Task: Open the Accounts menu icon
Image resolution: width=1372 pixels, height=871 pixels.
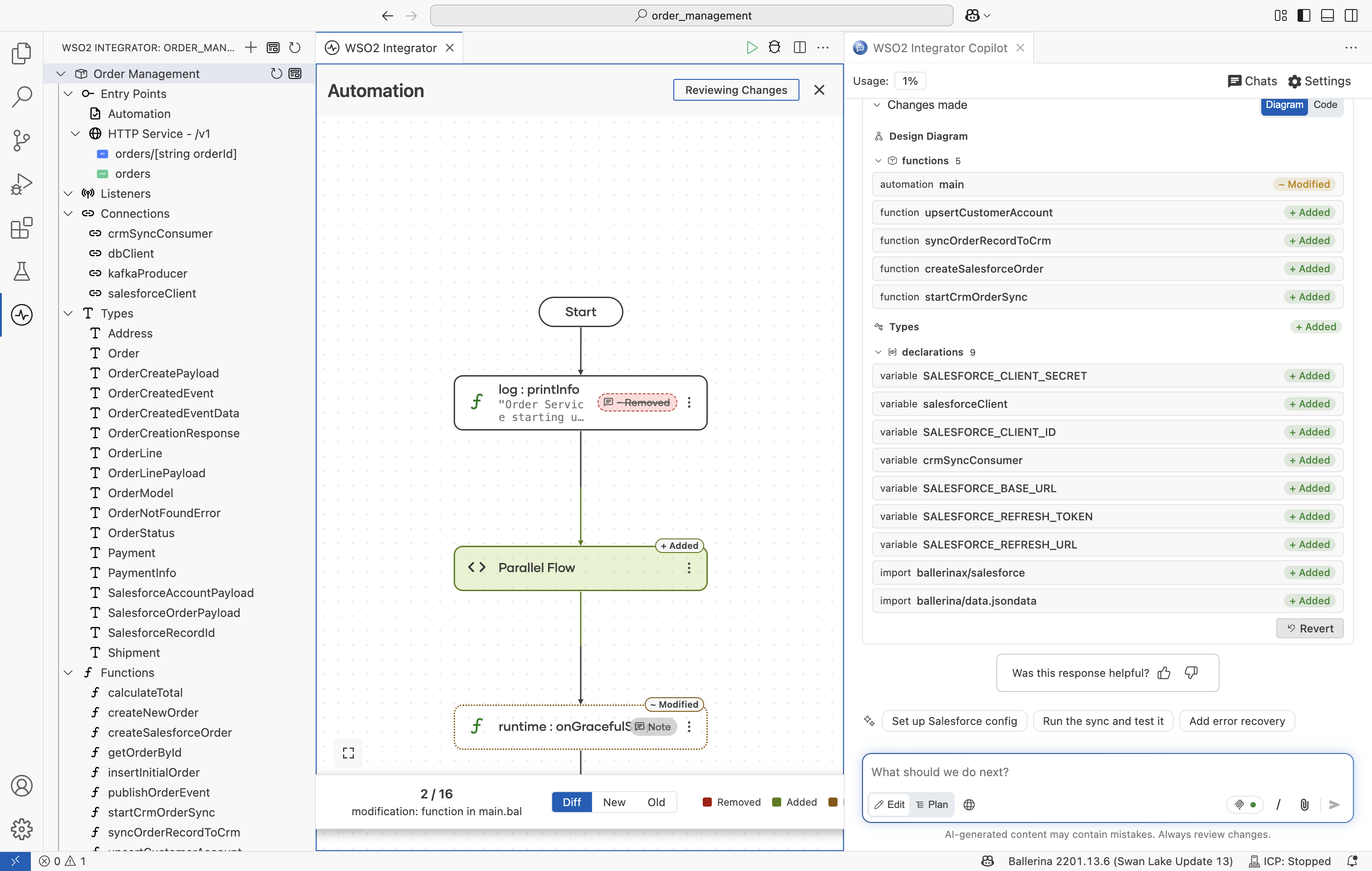Action: tap(22, 786)
